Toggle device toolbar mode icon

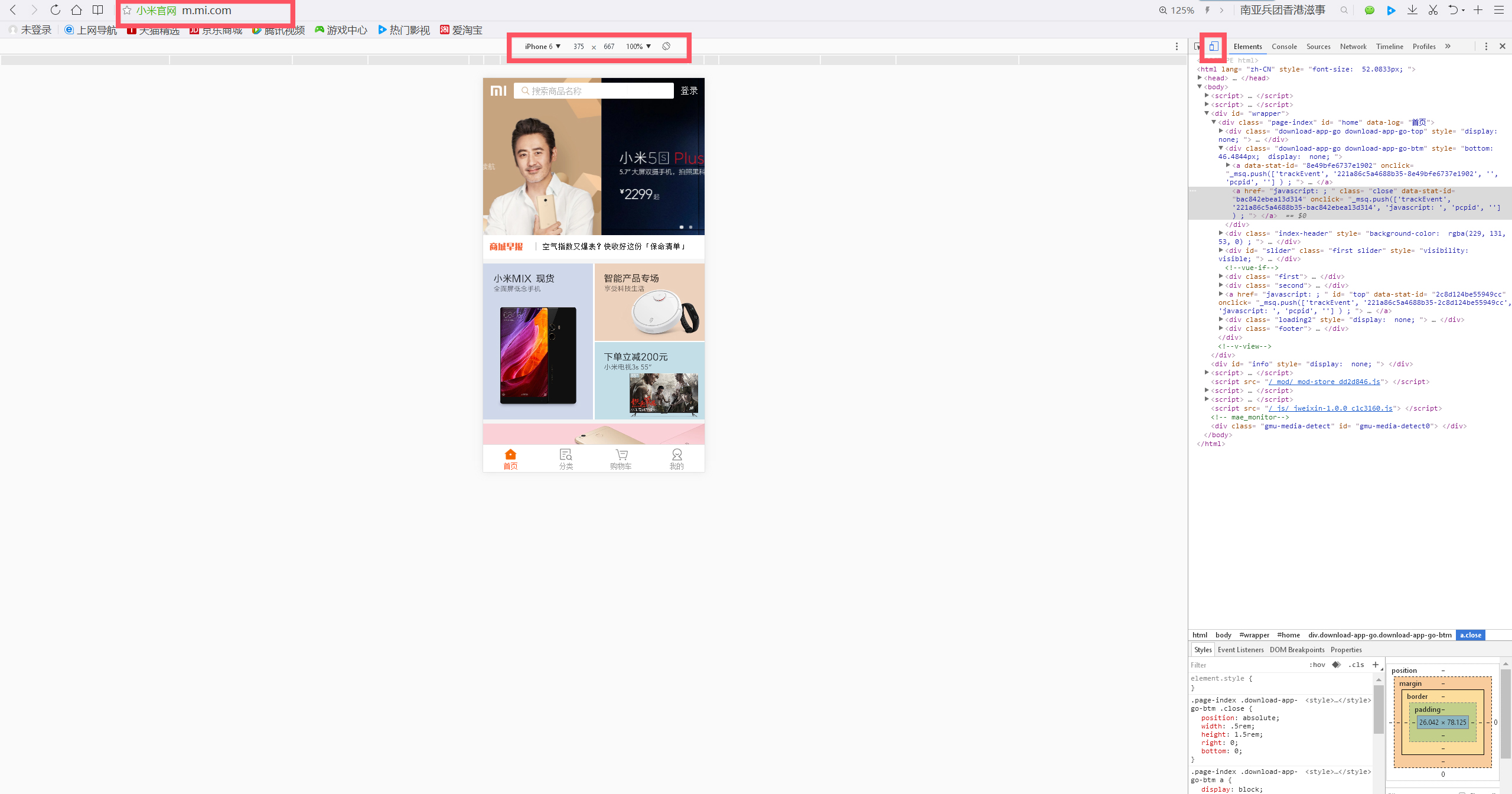[x=1213, y=46]
